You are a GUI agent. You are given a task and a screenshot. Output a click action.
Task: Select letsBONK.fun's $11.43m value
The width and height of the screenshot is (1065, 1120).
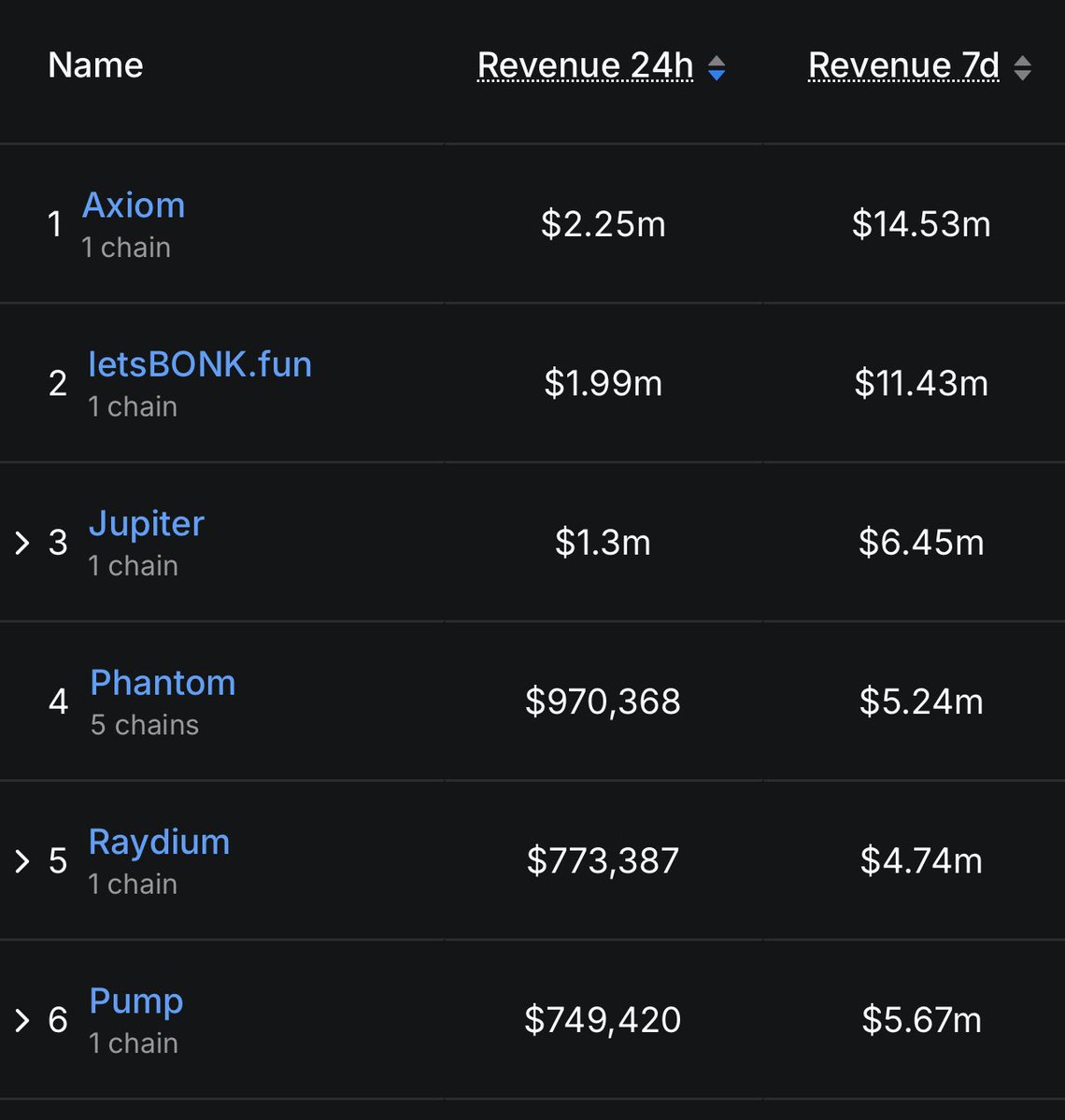[921, 384]
